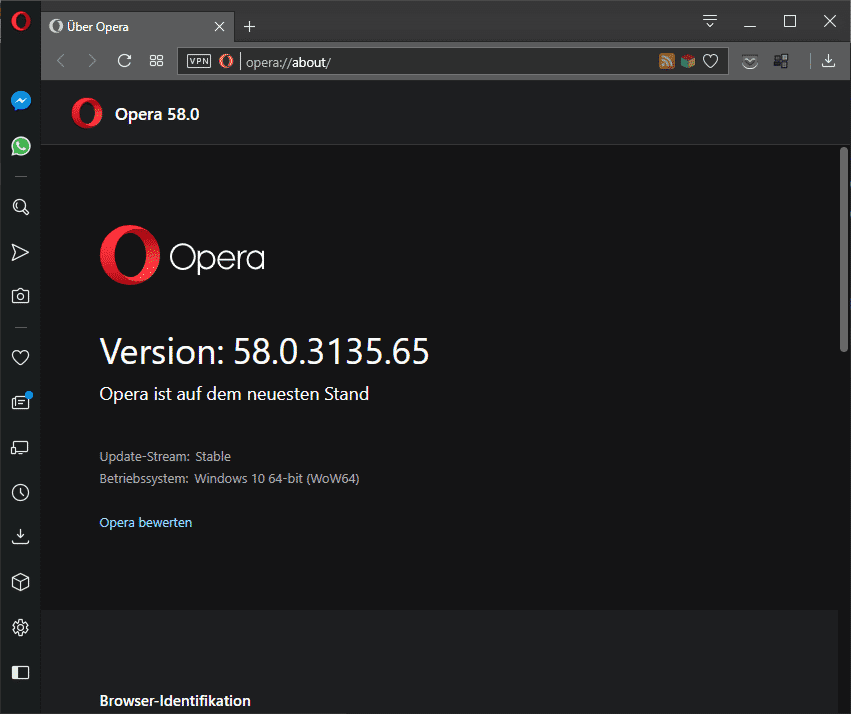
Task: Maximize the Opera window
Action: tap(790, 21)
